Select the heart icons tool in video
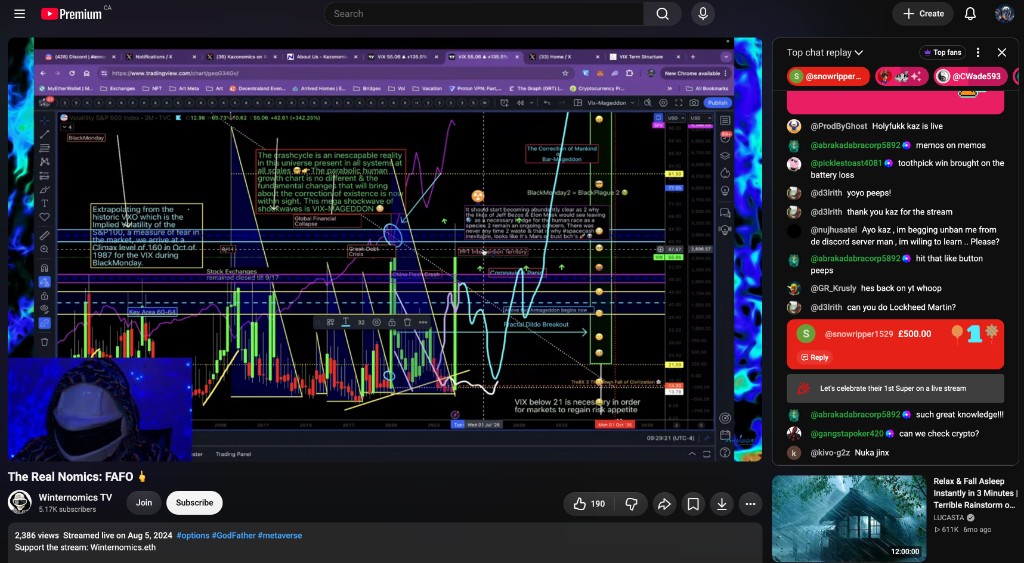Screen dimensions: 1024x563 [x=44, y=217]
